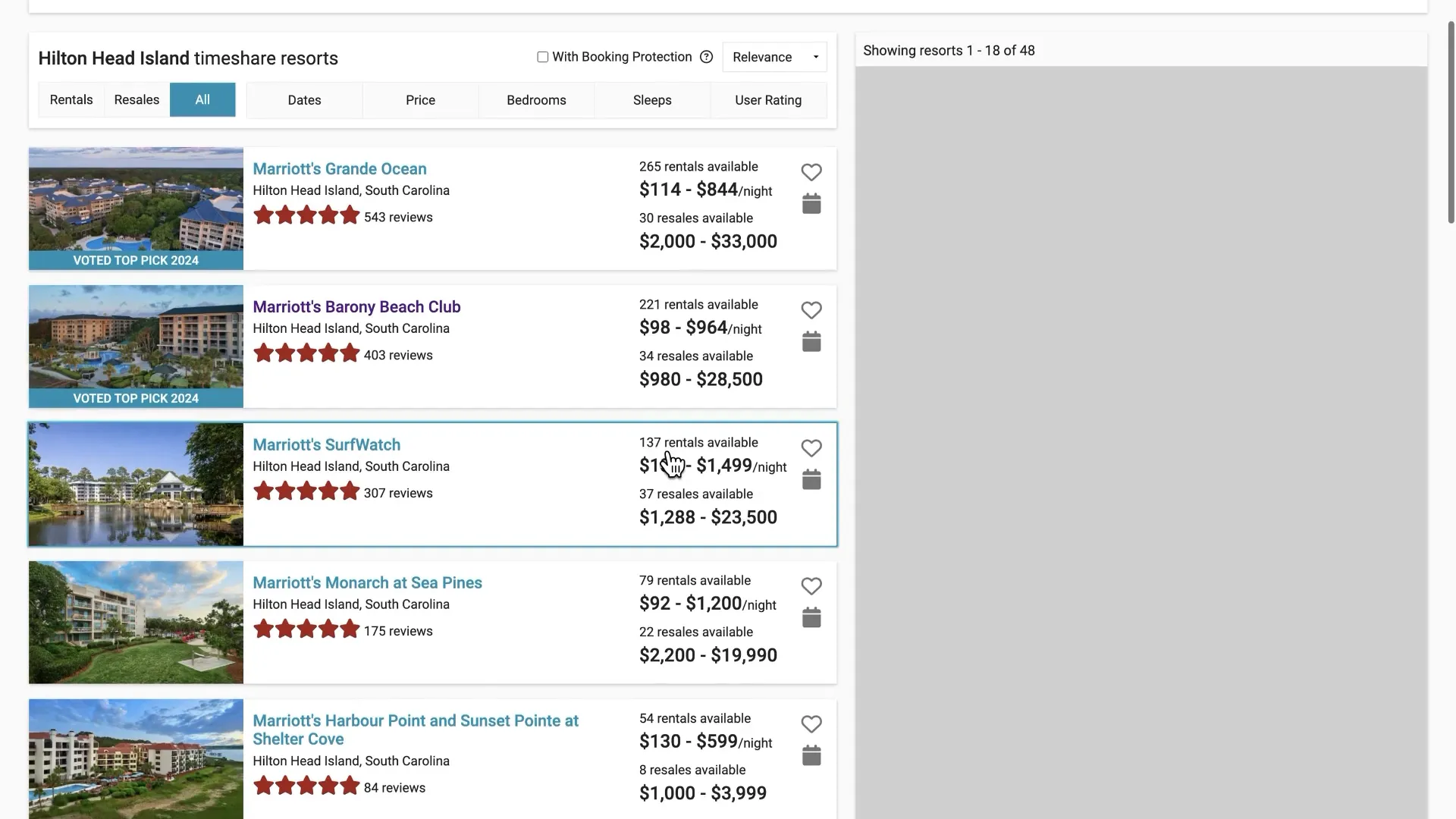The width and height of the screenshot is (1456, 819).
Task: Click the 543 reviews text
Action: click(398, 218)
